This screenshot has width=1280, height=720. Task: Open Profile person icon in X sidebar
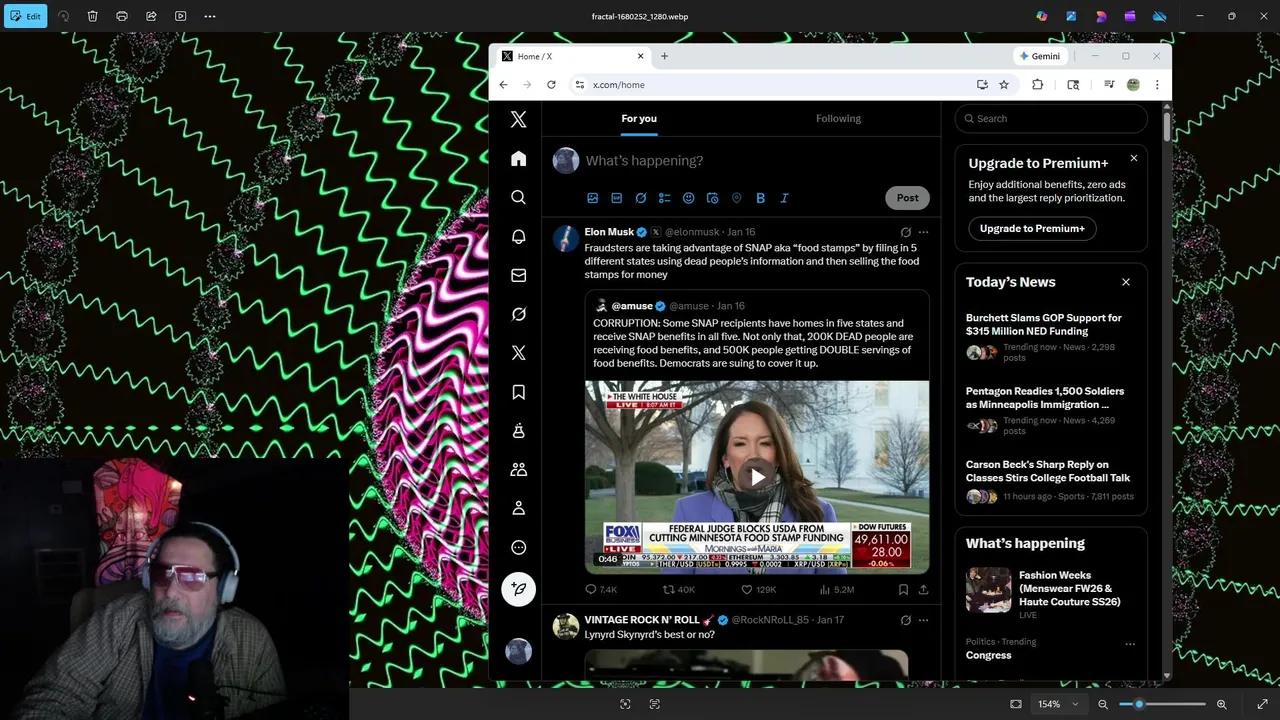(x=518, y=508)
